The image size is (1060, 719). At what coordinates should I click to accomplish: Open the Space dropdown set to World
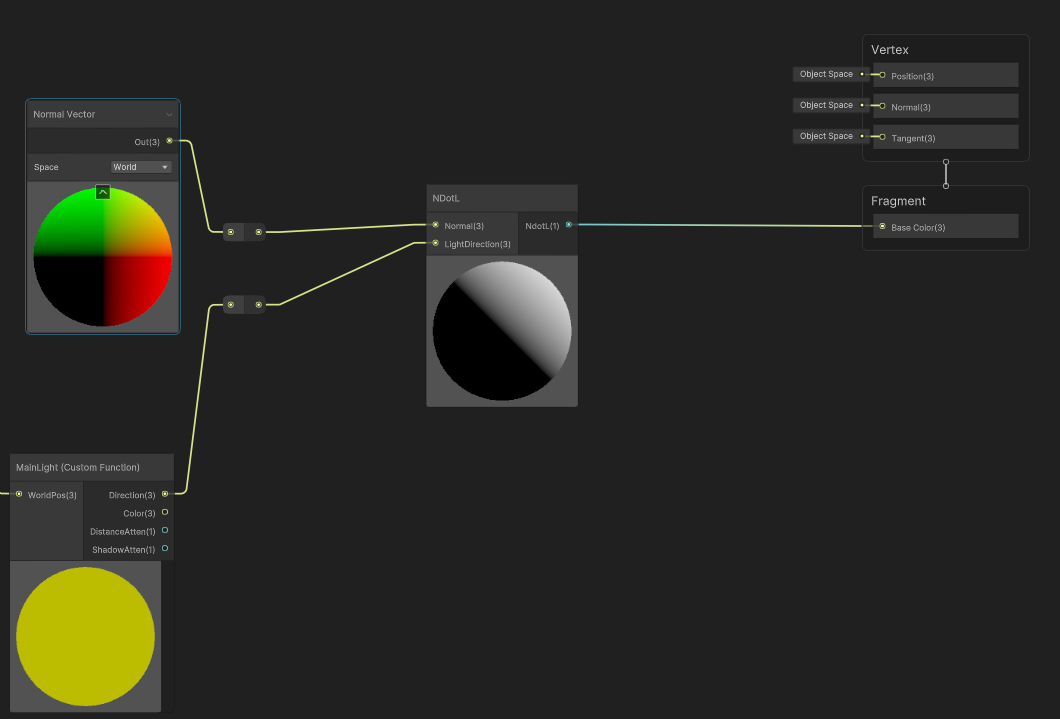click(141, 167)
